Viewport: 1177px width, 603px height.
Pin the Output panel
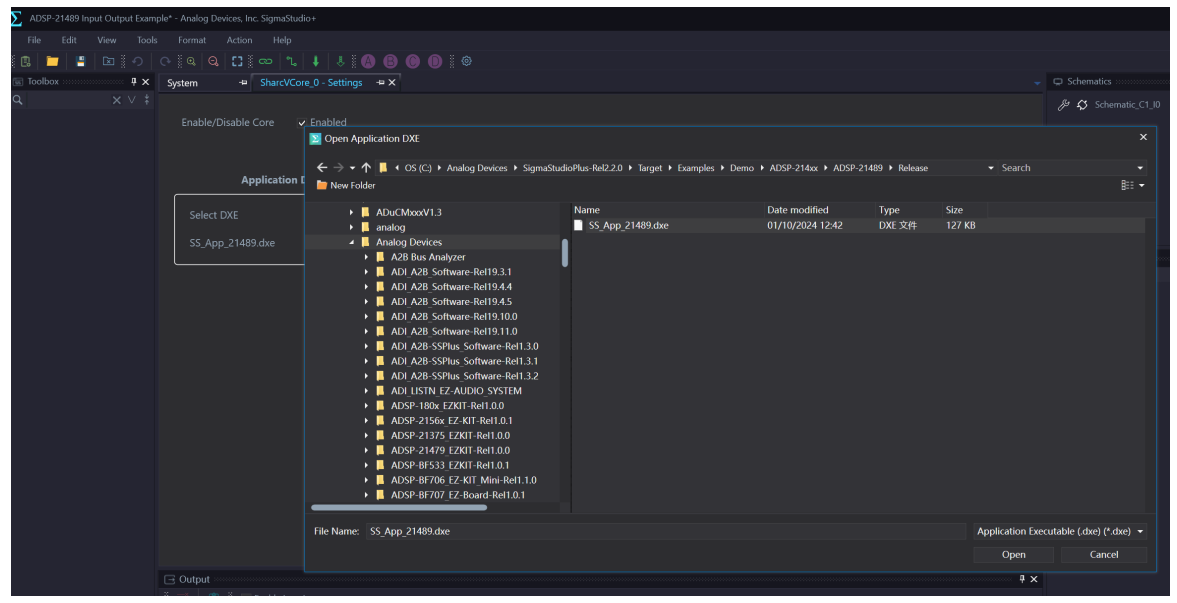[1022, 579]
